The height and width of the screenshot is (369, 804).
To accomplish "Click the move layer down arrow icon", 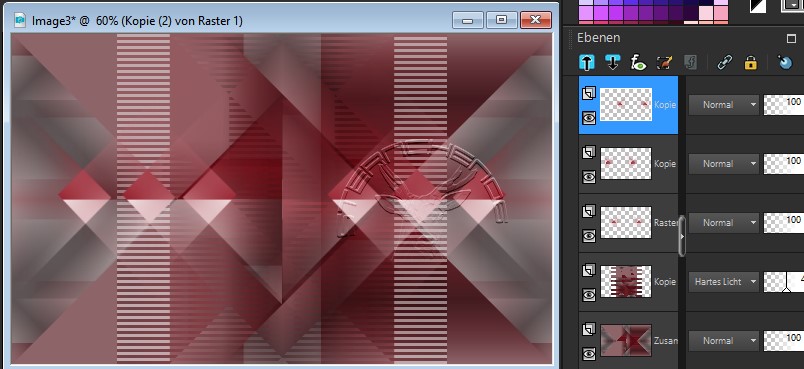I will 612,63.
